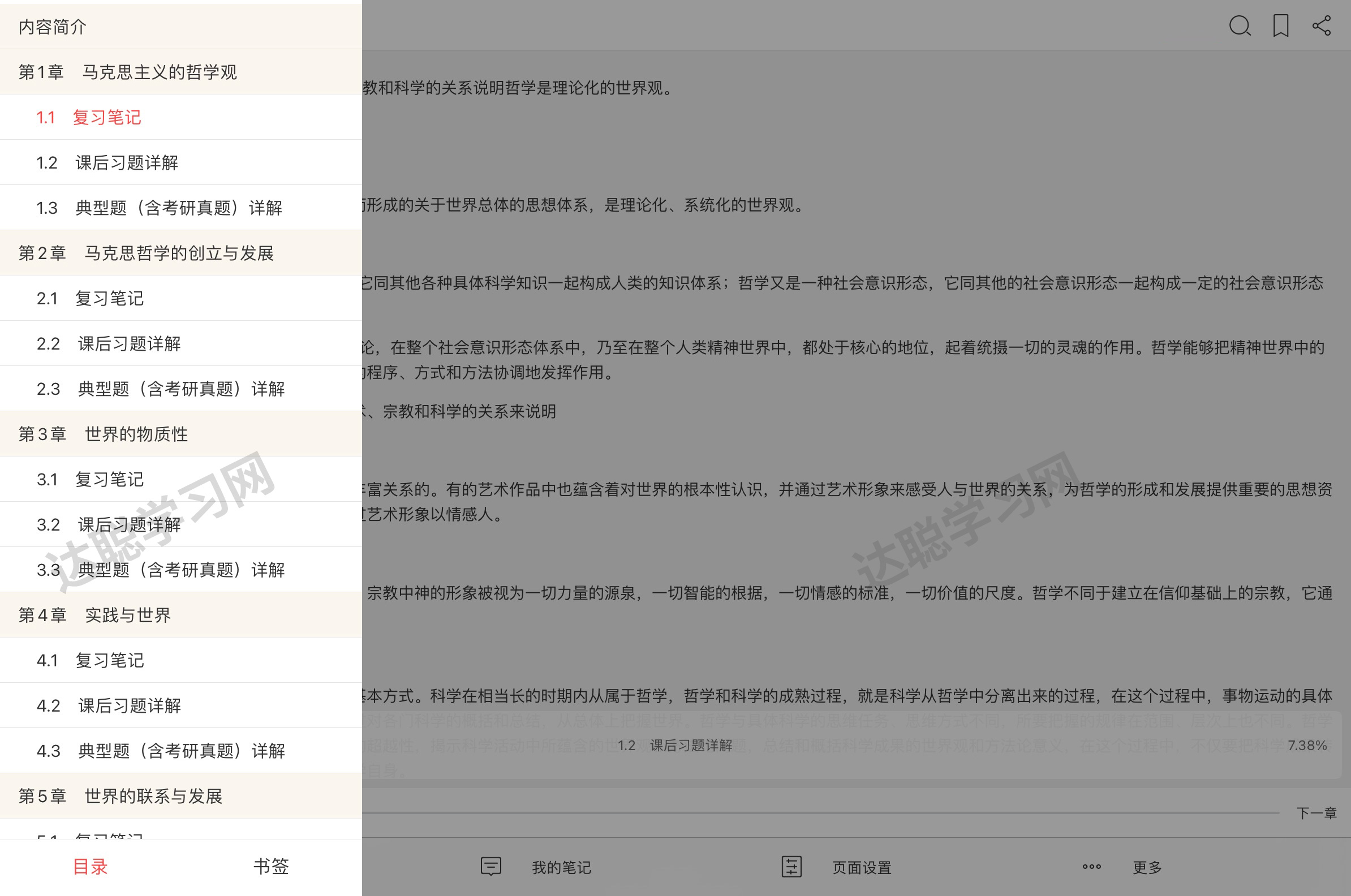Open section 3.1 复习笔记
Screen dimensions: 1351x896
click(180, 479)
